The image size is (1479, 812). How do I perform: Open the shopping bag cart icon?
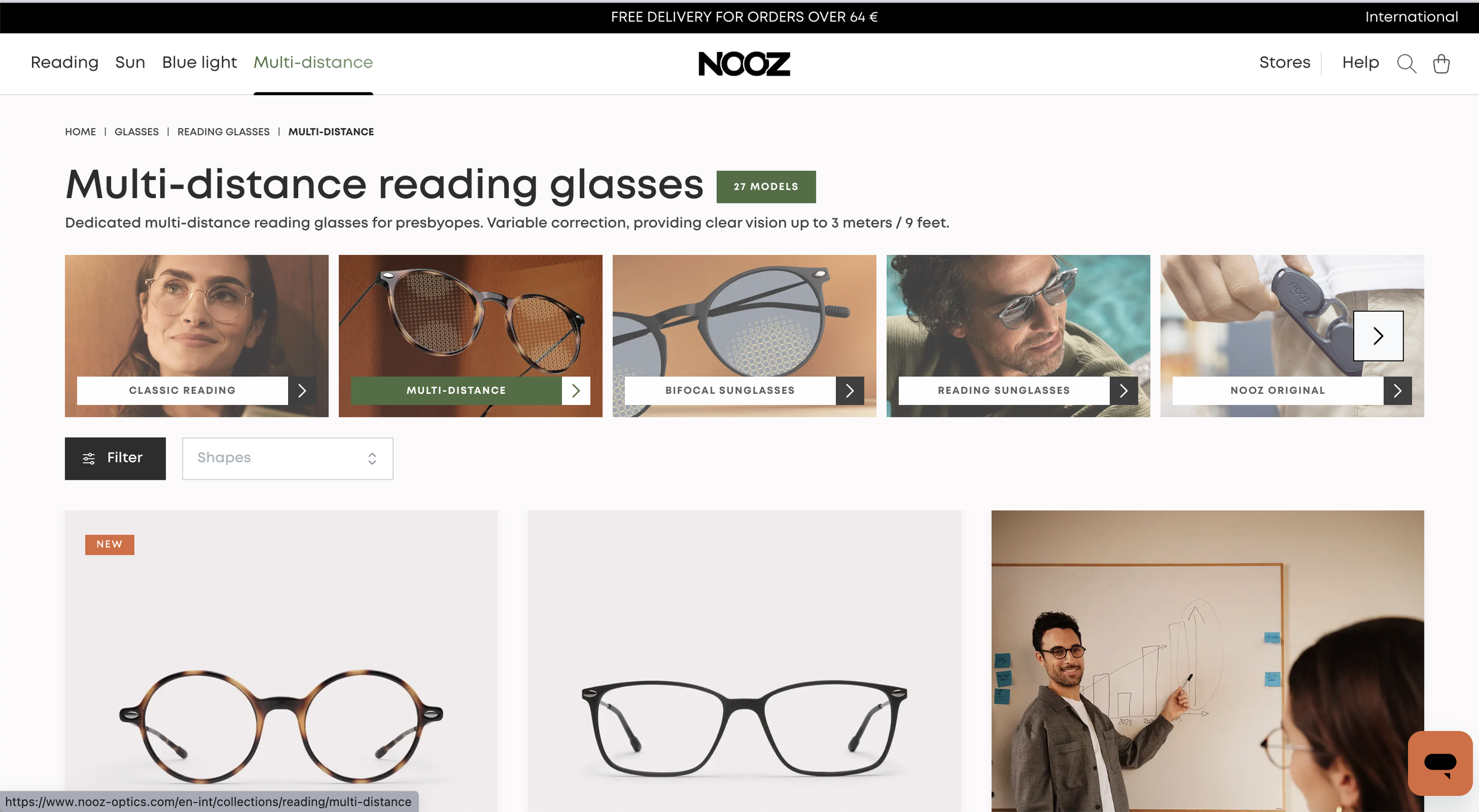tap(1441, 63)
